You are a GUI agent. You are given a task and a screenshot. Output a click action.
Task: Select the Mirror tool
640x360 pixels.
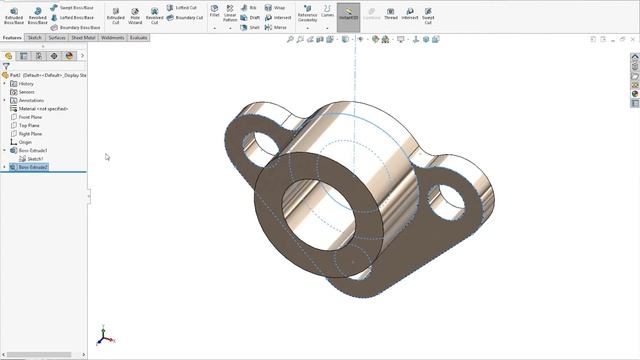click(x=276, y=27)
